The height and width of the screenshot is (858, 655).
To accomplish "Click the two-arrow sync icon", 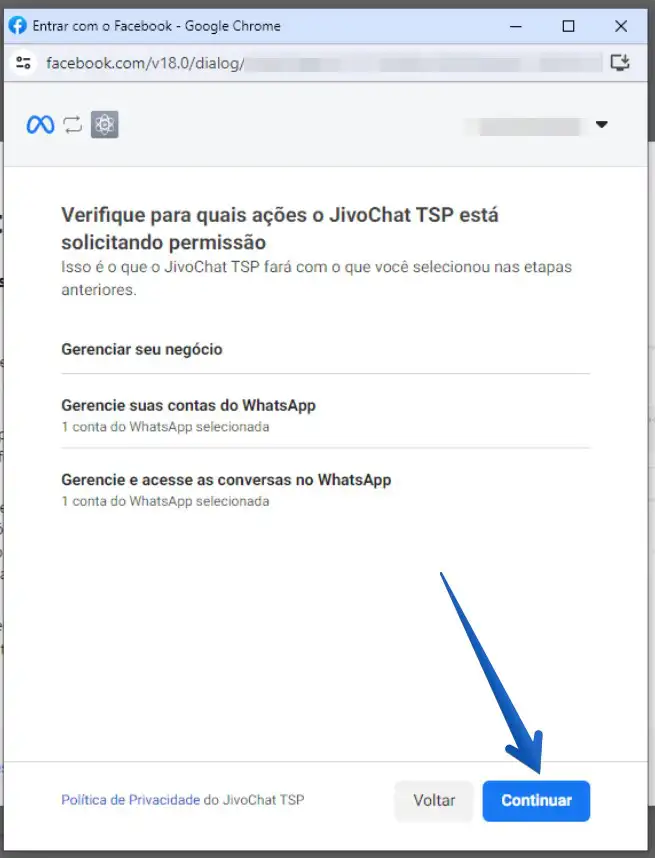I will 73,125.
